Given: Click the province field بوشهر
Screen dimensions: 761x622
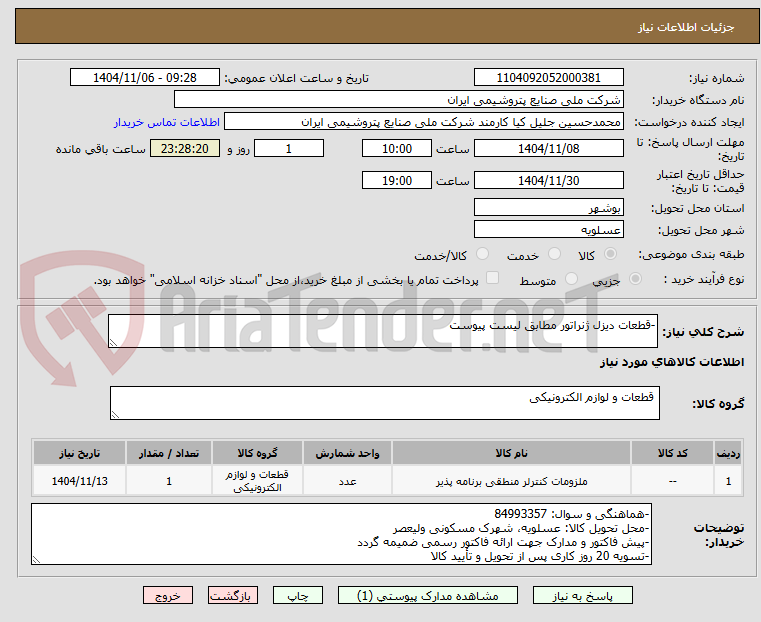Looking at the screenshot, I should point(548,207).
